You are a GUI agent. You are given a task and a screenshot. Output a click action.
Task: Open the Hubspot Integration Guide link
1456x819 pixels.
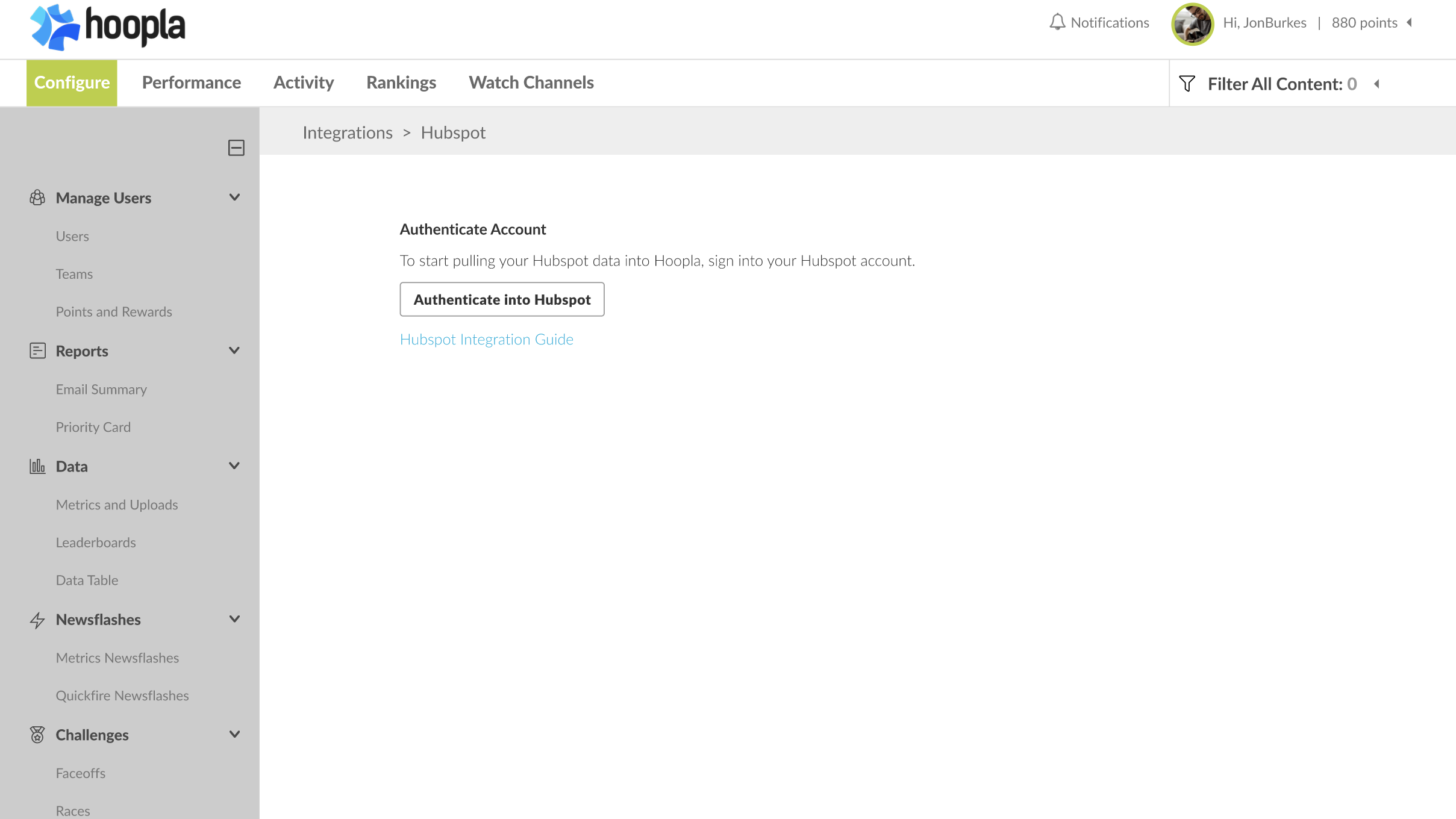tap(486, 339)
